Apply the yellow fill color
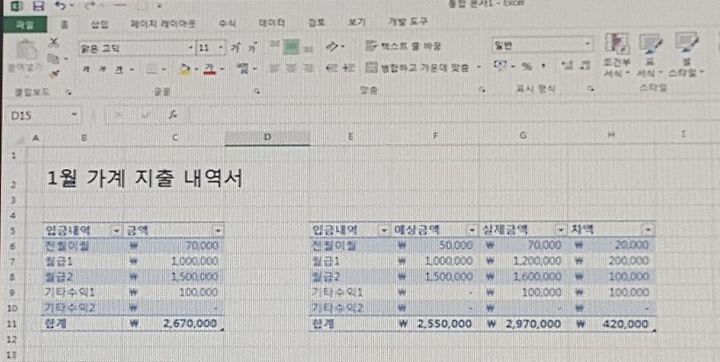 185,70
